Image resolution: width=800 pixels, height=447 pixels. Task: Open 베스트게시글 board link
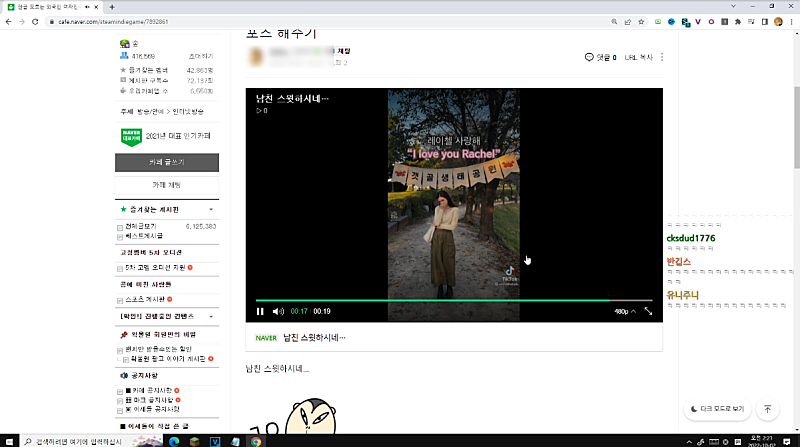tap(144, 236)
